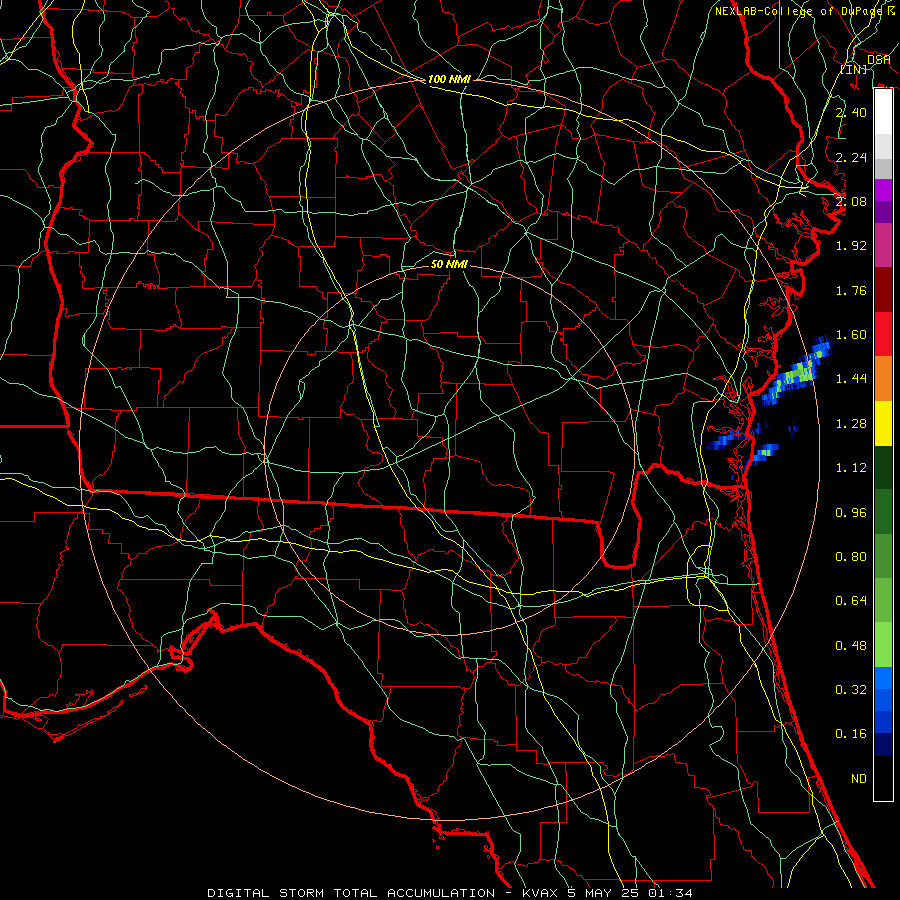Click the 2.08 legend value
Viewport: 900px width, 900px height.
tap(851, 201)
